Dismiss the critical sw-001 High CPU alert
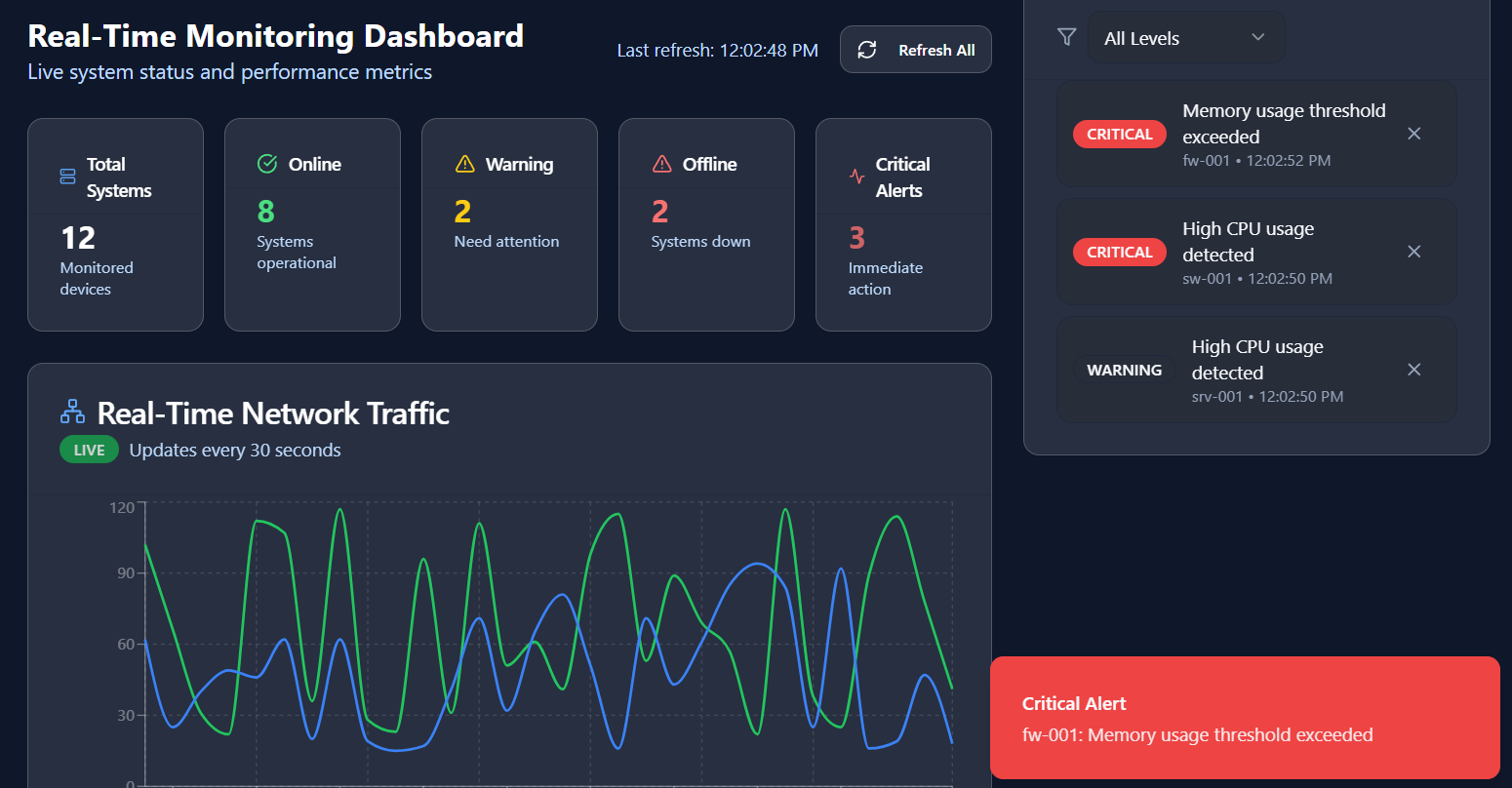This screenshot has width=1512, height=788. (x=1413, y=252)
